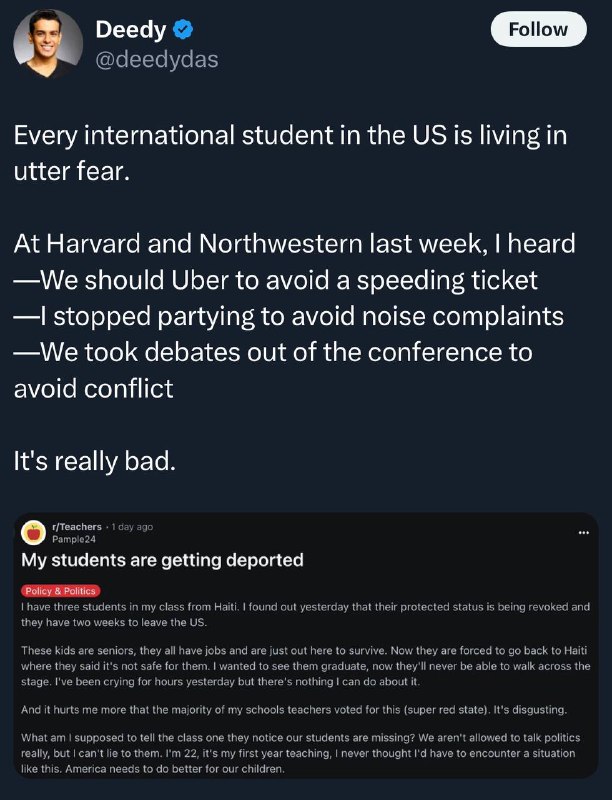Click the paragraph starting What am I supposed
The width and height of the screenshot is (612, 800).
click(300, 753)
